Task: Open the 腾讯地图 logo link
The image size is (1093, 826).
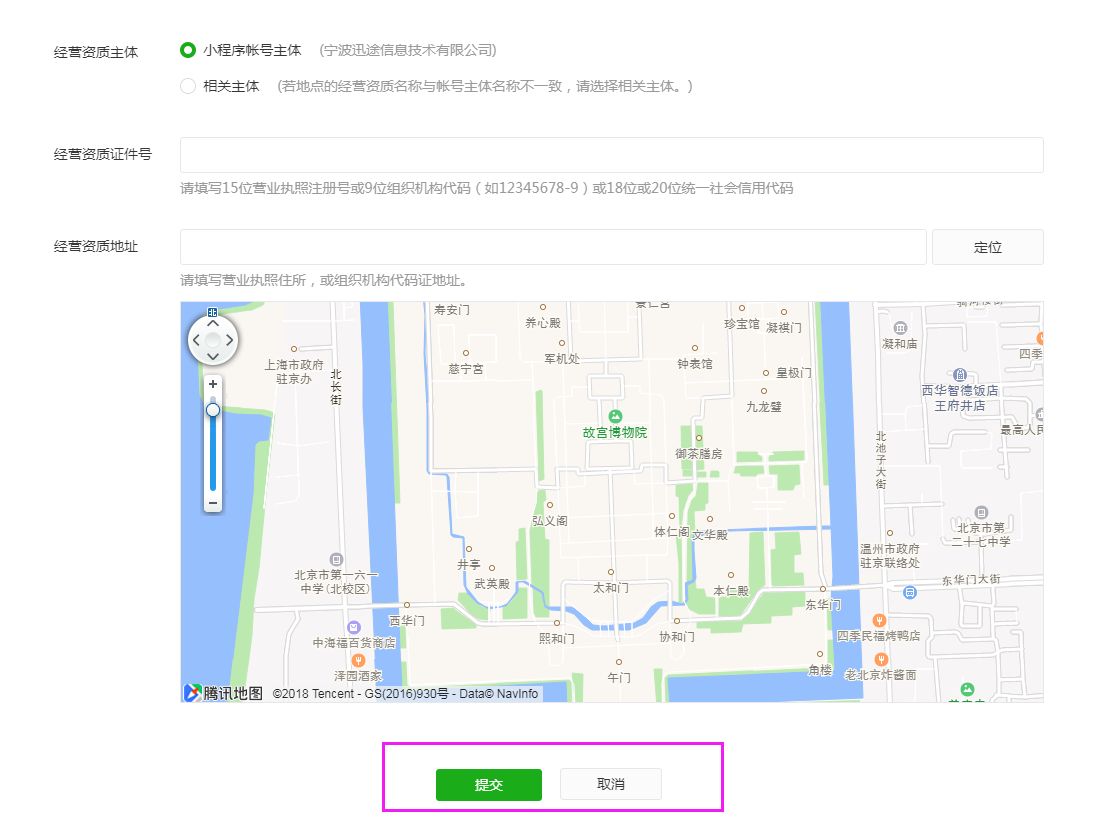Action: click(x=223, y=693)
